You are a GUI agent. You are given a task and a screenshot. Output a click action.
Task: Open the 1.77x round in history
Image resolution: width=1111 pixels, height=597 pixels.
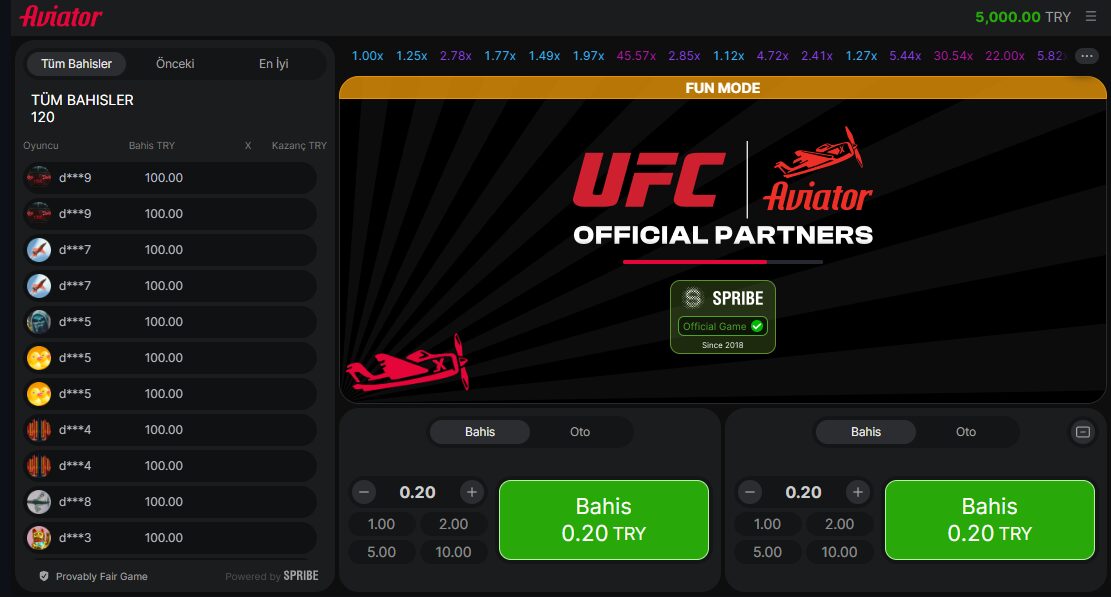500,56
